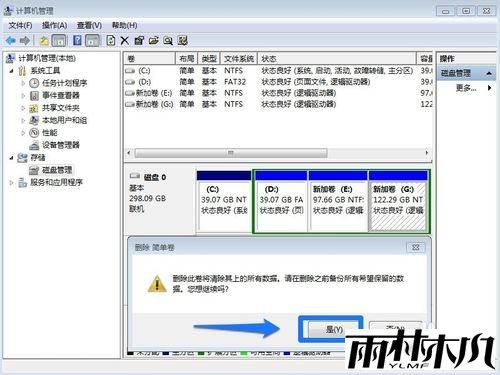Screen dimensions: 500x375
Task: Expand the 任务计划程序 node arrow
Action: coord(23,83)
